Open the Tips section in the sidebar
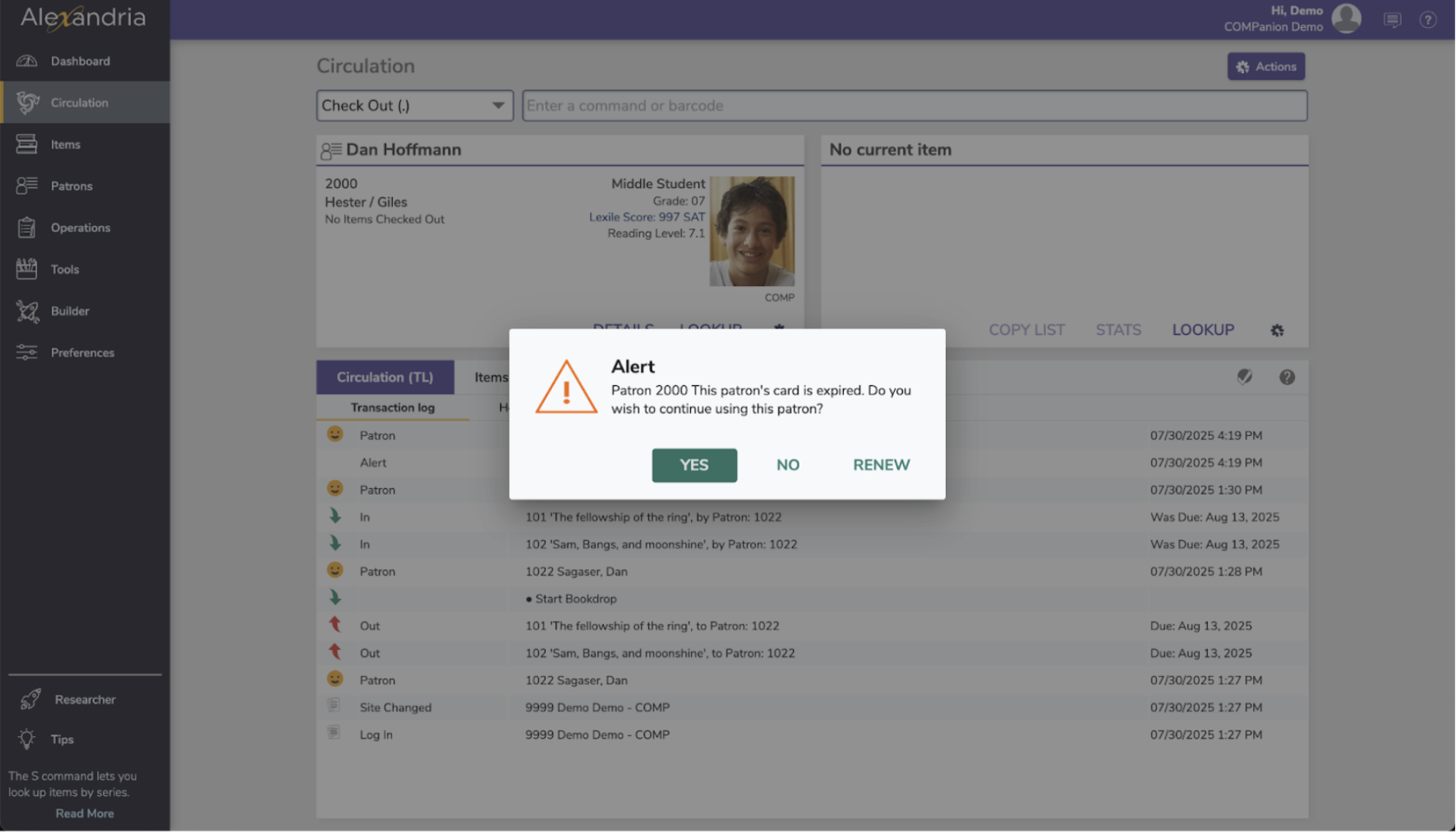 click(61, 739)
